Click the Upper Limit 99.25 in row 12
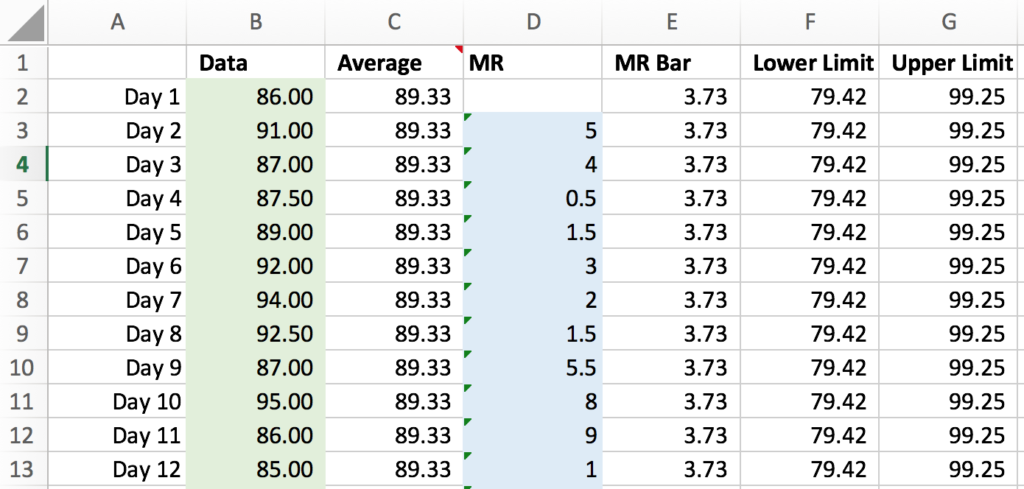The image size is (1024, 489). (948, 435)
